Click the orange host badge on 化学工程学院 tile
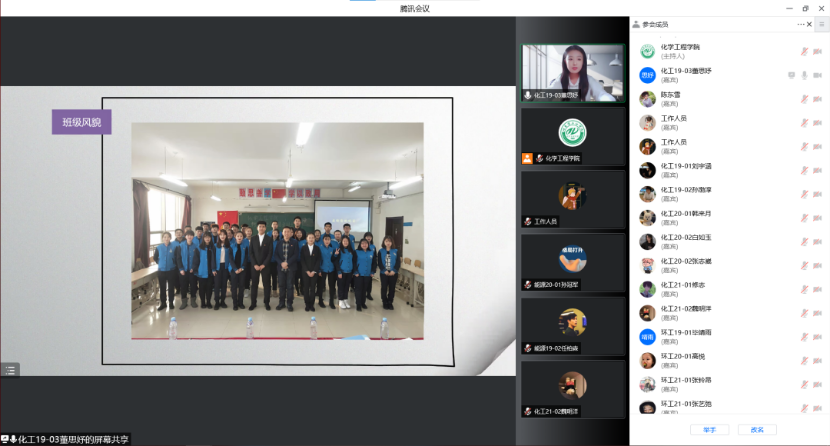 pos(527,158)
